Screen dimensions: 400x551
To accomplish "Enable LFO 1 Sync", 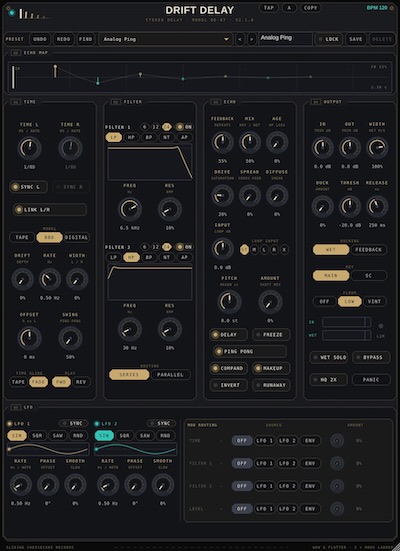I will (x=74, y=423).
